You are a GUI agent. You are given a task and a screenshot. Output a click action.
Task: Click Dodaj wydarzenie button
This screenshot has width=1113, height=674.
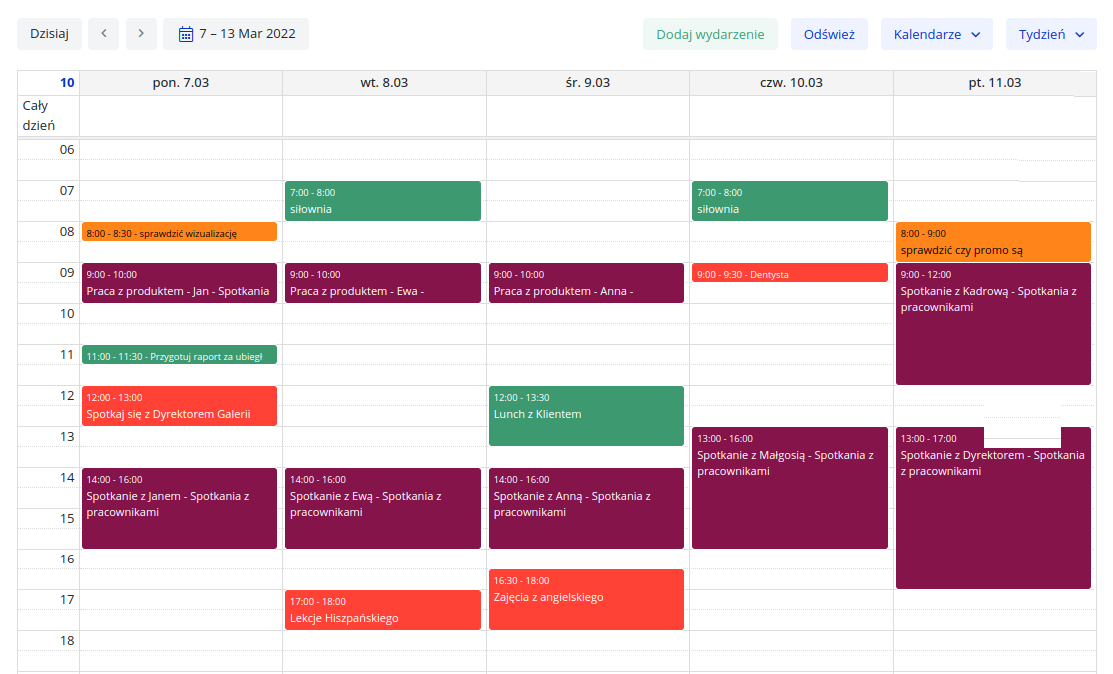pyautogui.click(x=710, y=34)
